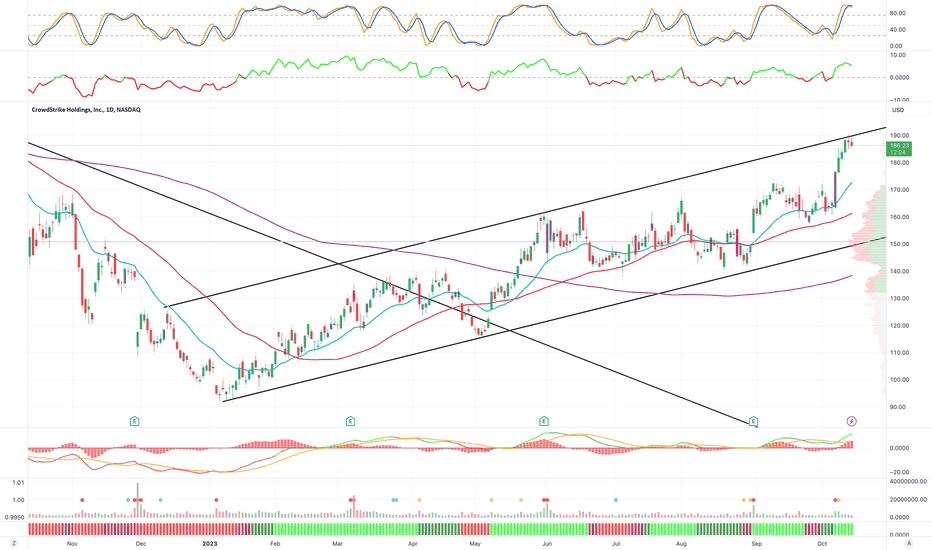The height and width of the screenshot is (550, 932).
Task: Click the purple lightning event marker near October
Action: coord(852,422)
